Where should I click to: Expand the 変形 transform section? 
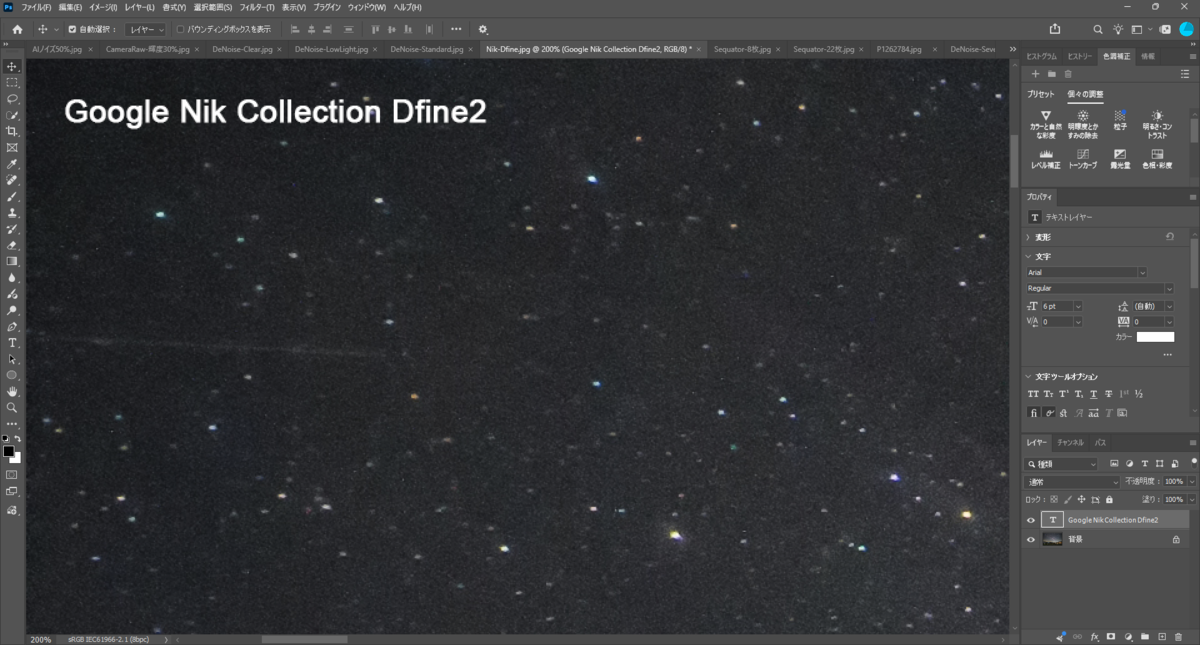pyautogui.click(x=1028, y=237)
